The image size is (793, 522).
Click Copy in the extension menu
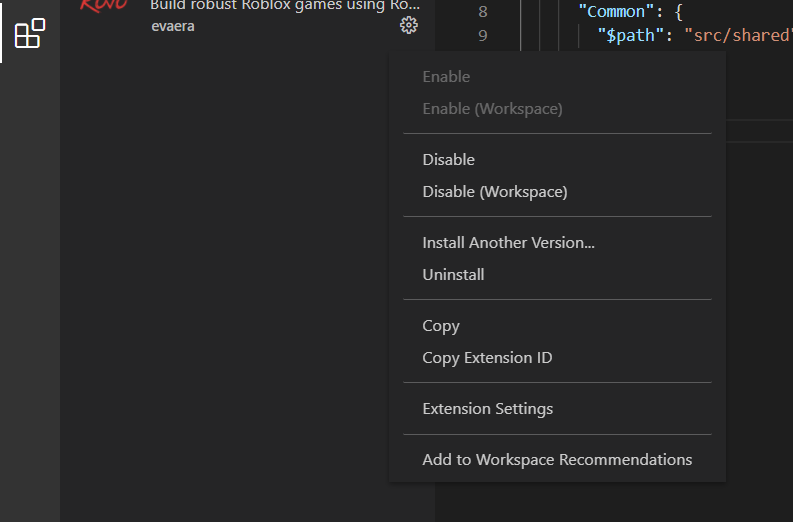[x=441, y=326]
